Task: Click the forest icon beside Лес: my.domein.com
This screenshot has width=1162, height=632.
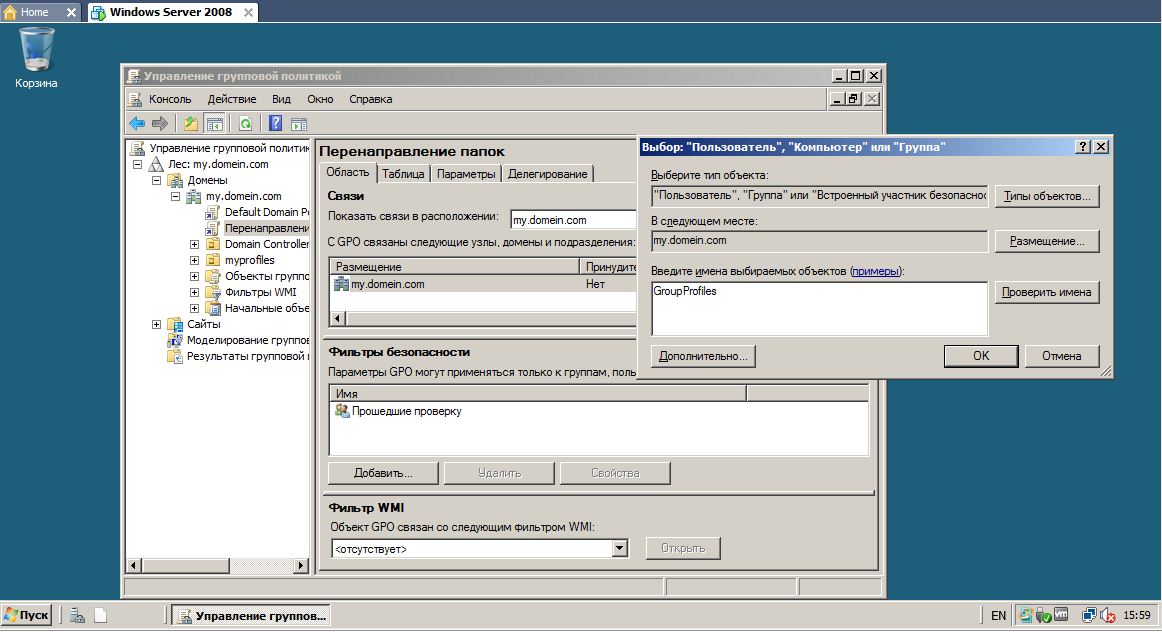Action: click(156, 164)
